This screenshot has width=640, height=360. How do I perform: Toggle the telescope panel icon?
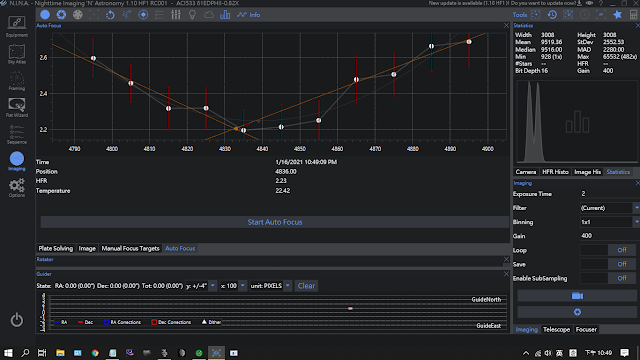pos(127,15)
